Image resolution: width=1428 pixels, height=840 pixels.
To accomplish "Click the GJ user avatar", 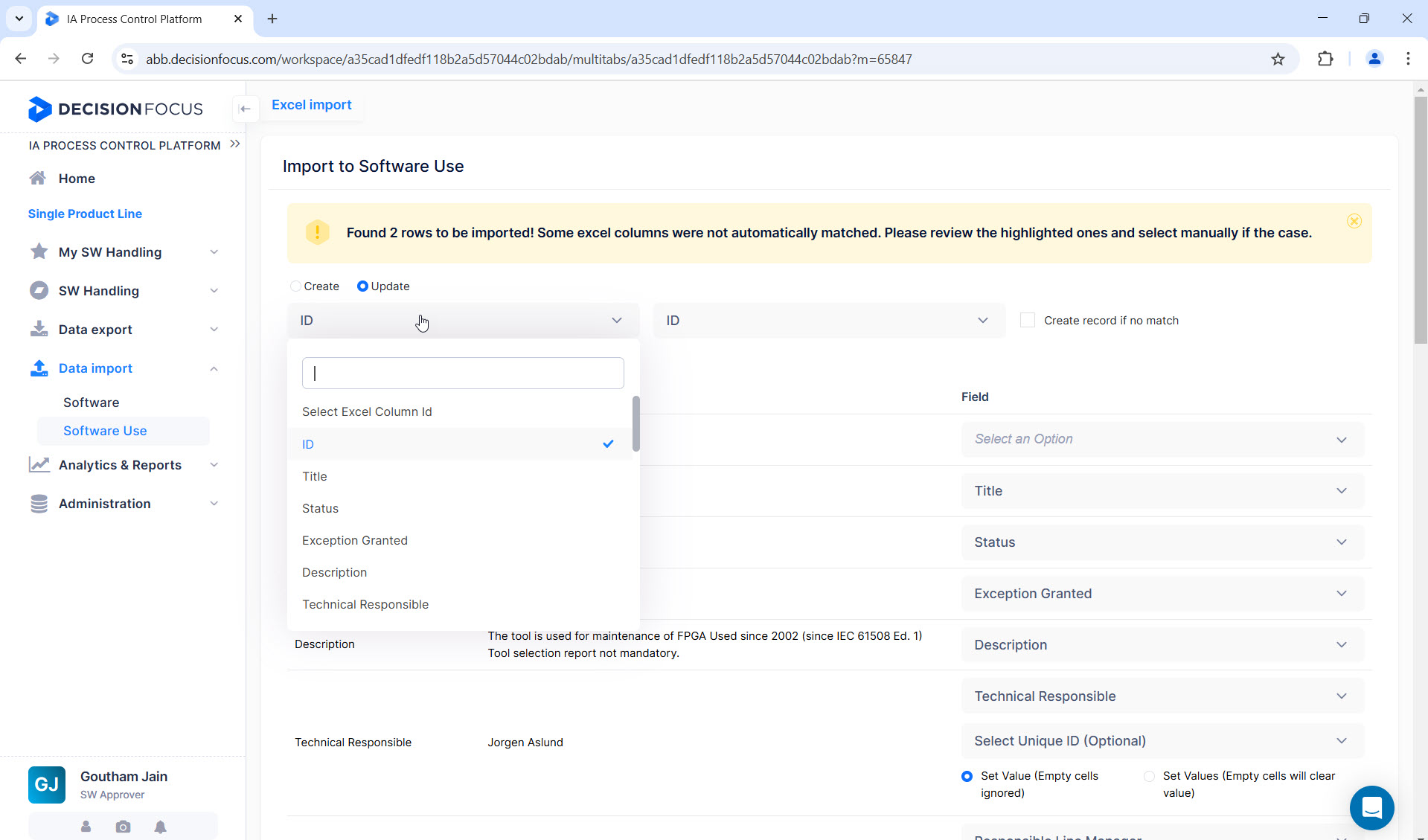I will coord(47,785).
